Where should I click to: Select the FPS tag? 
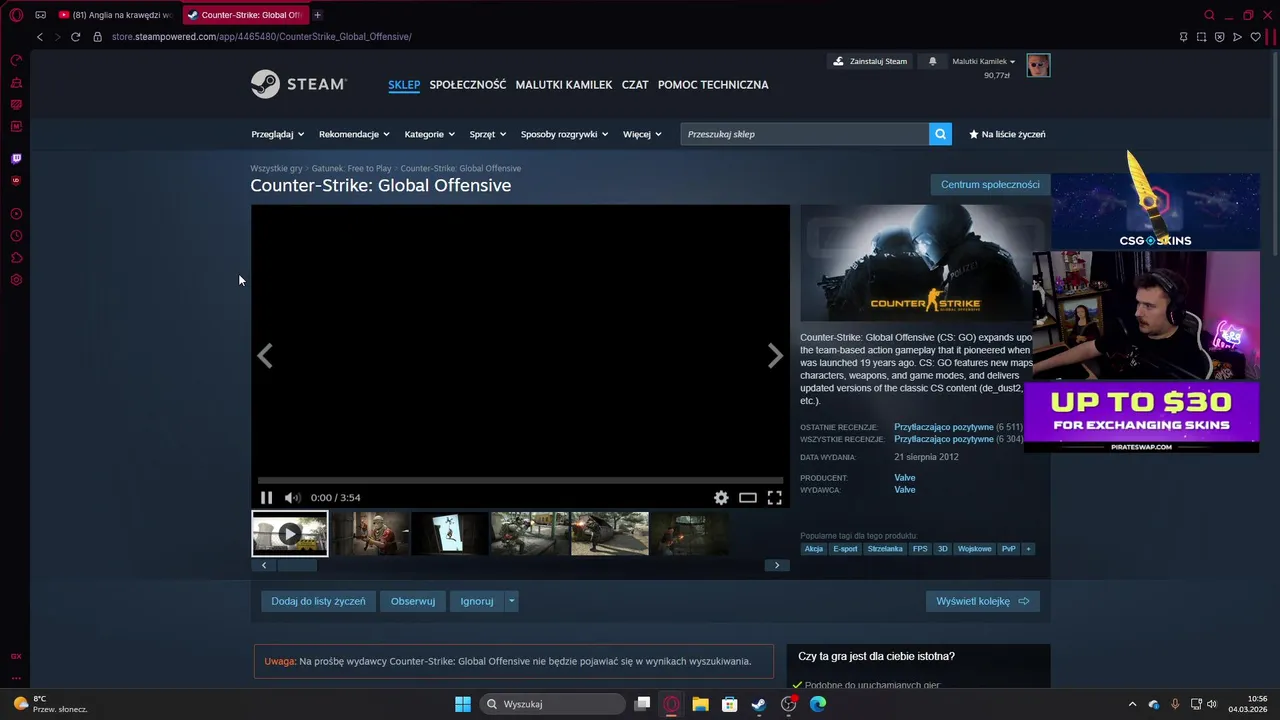click(x=920, y=549)
